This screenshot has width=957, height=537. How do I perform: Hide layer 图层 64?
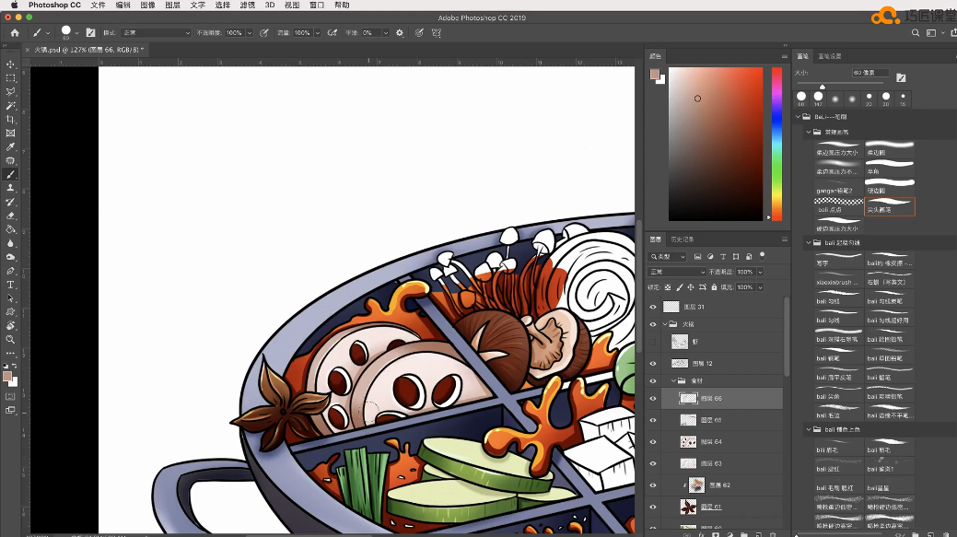653,442
